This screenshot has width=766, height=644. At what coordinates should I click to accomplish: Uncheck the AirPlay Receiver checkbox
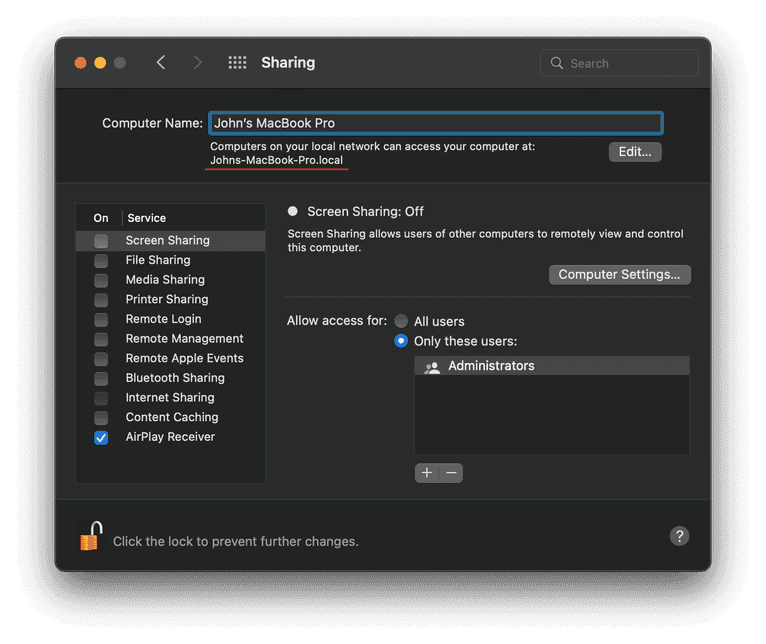pos(101,438)
